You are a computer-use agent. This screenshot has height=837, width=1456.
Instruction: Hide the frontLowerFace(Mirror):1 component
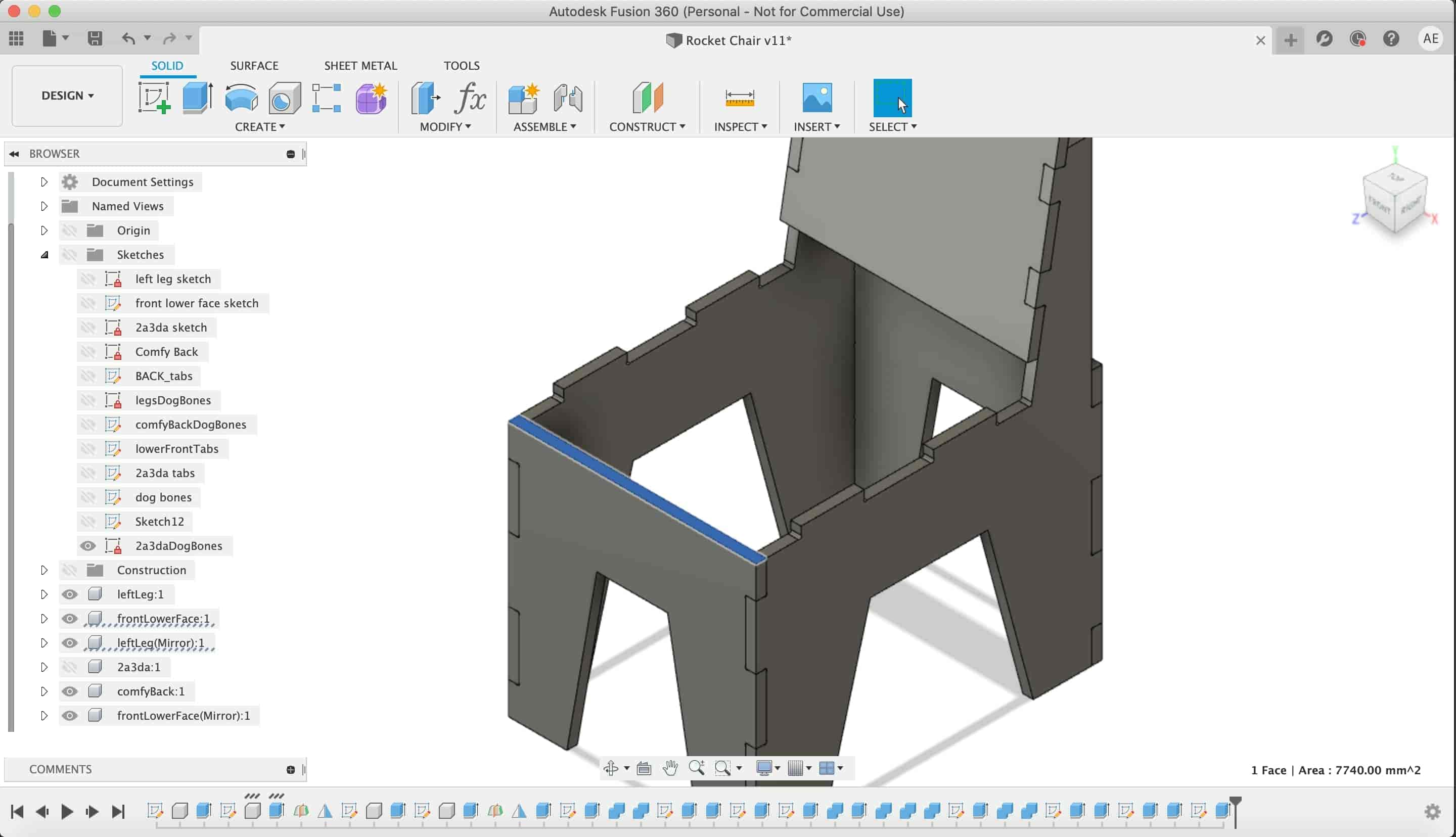(x=70, y=716)
